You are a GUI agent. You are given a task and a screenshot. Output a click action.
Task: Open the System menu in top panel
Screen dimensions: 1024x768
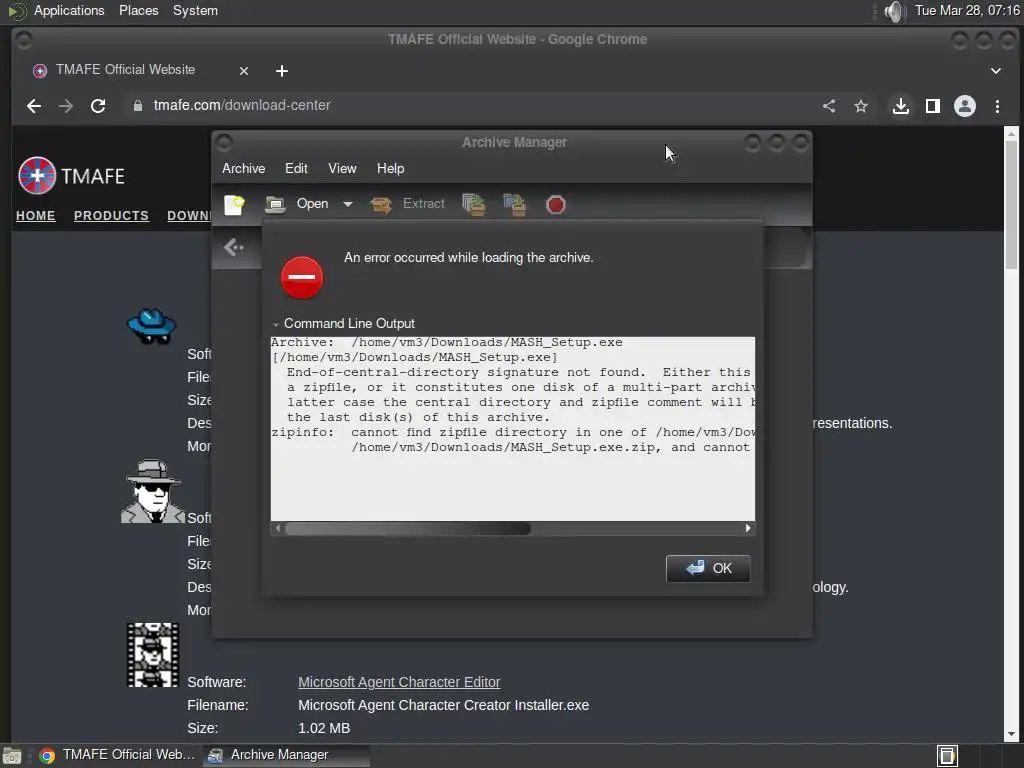(x=195, y=10)
